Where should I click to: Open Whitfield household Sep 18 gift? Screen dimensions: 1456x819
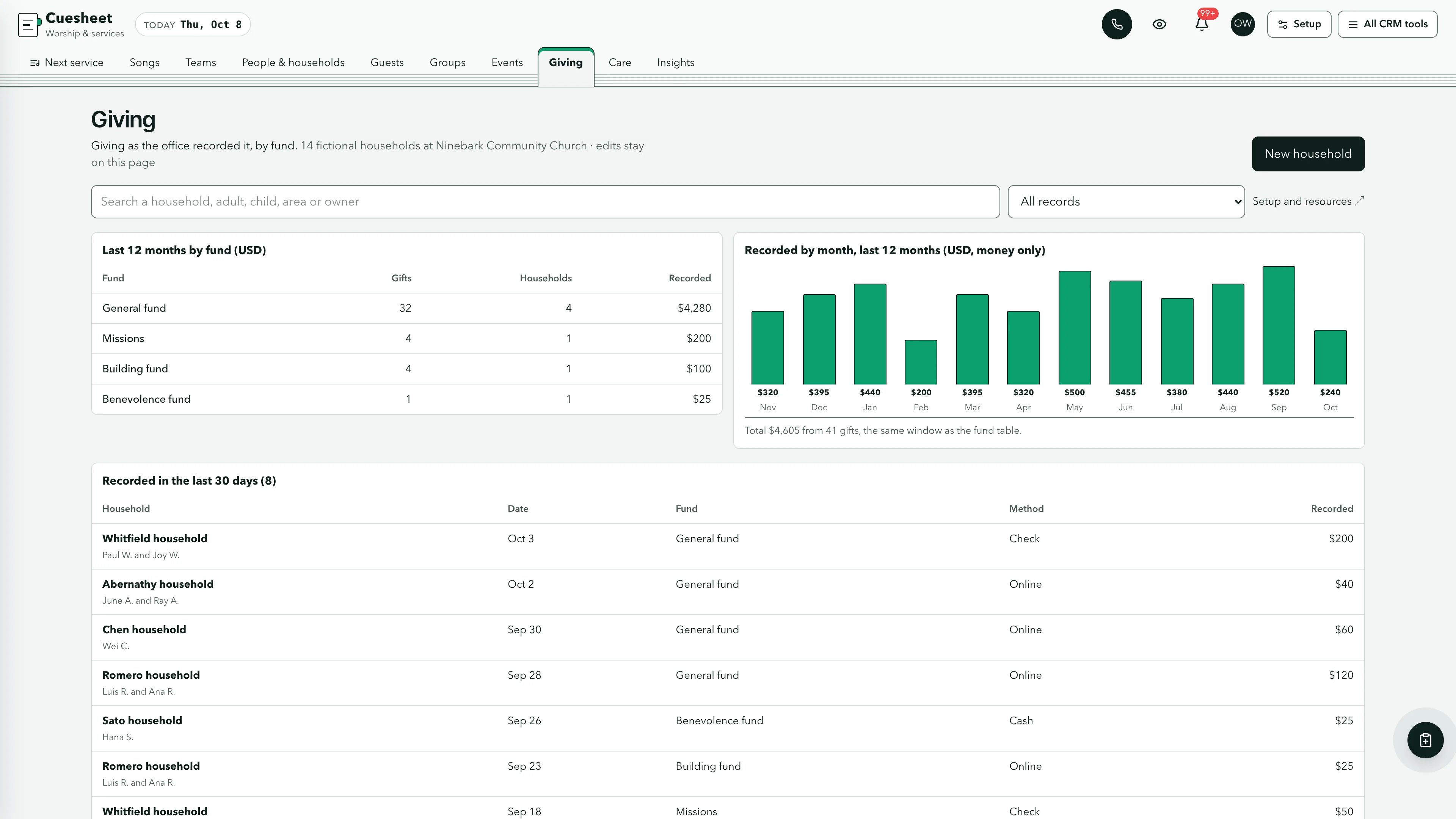(x=728, y=808)
